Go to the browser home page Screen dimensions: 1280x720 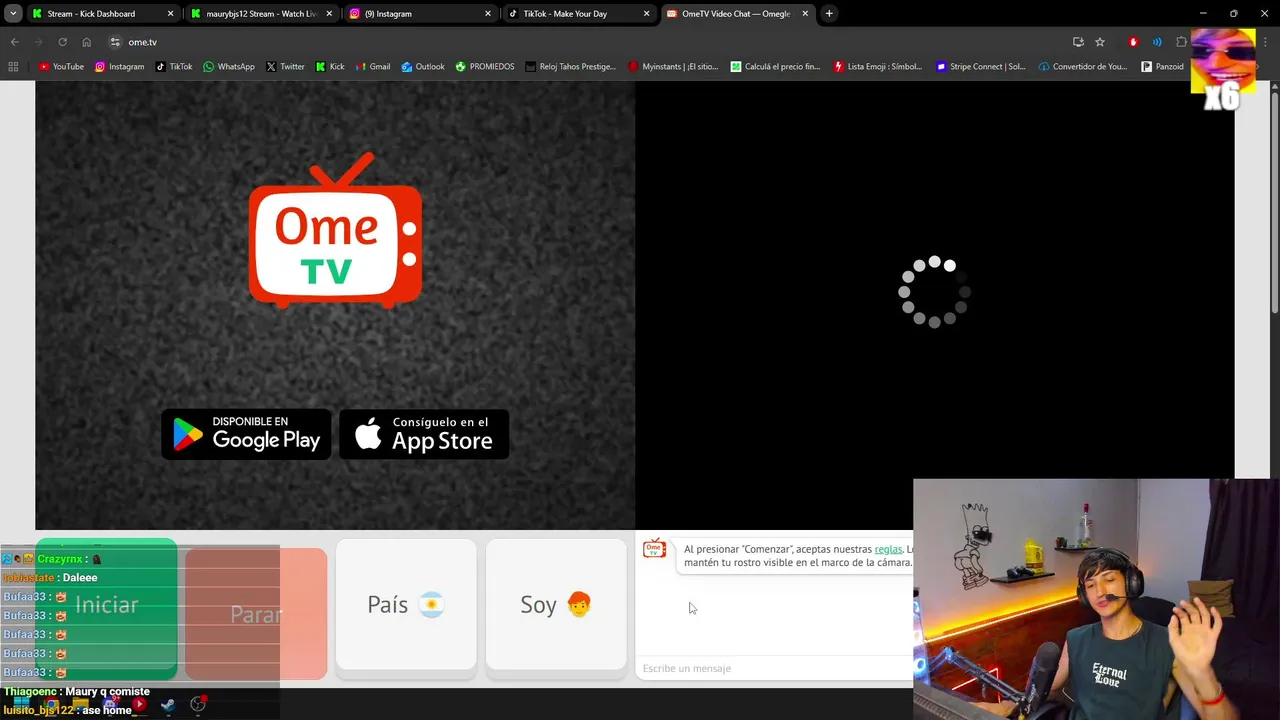tap(86, 42)
